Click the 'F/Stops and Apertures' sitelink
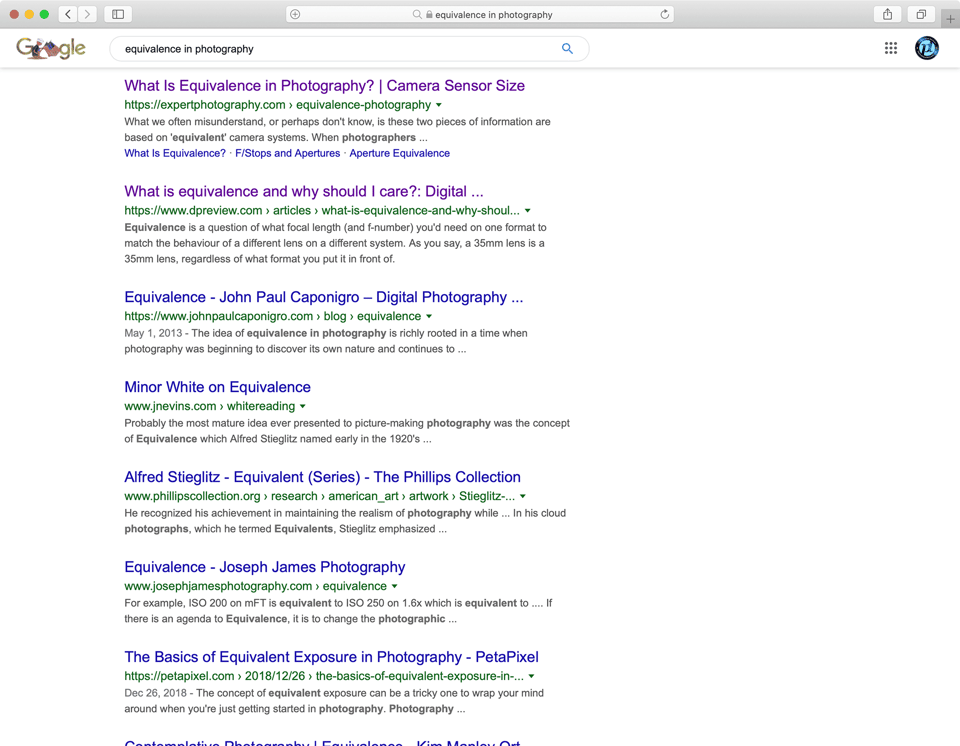 pyautogui.click(x=288, y=154)
